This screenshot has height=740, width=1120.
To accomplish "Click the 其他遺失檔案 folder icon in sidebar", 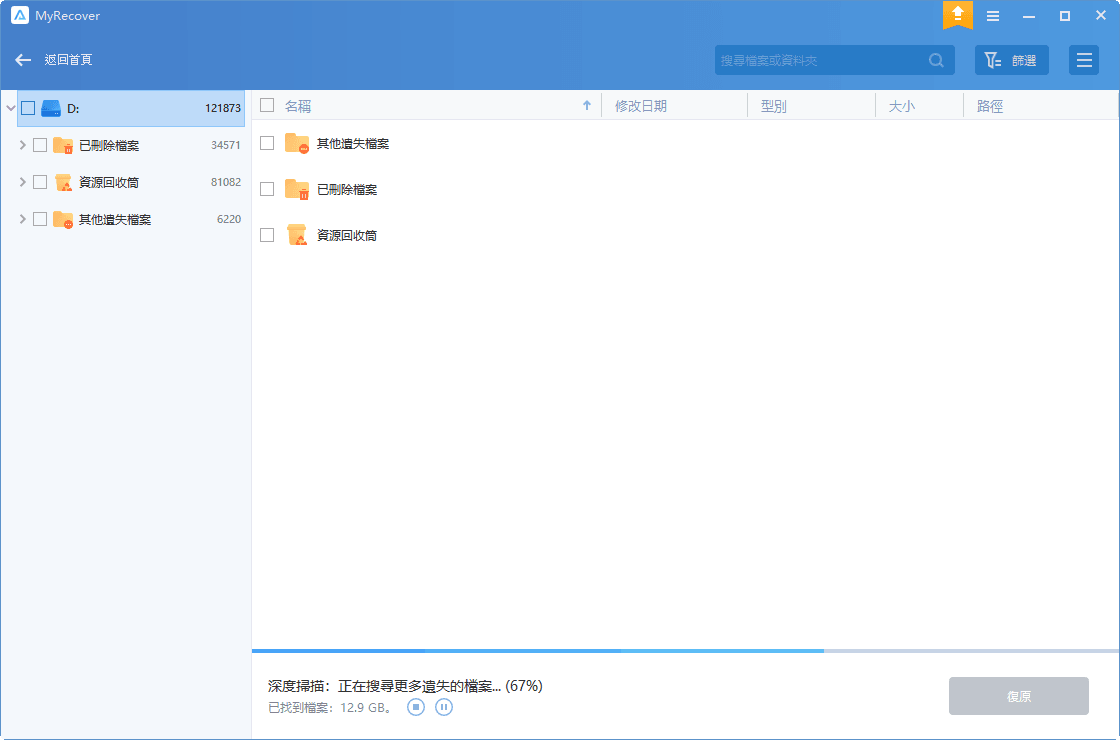I will tap(64, 220).
